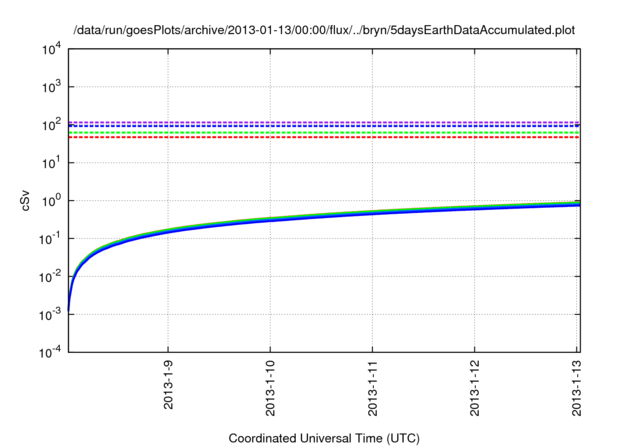Click the x-axis label Coordinated Universal Time (UTC)
The width and height of the screenshot is (640, 448).
coord(324,438)
